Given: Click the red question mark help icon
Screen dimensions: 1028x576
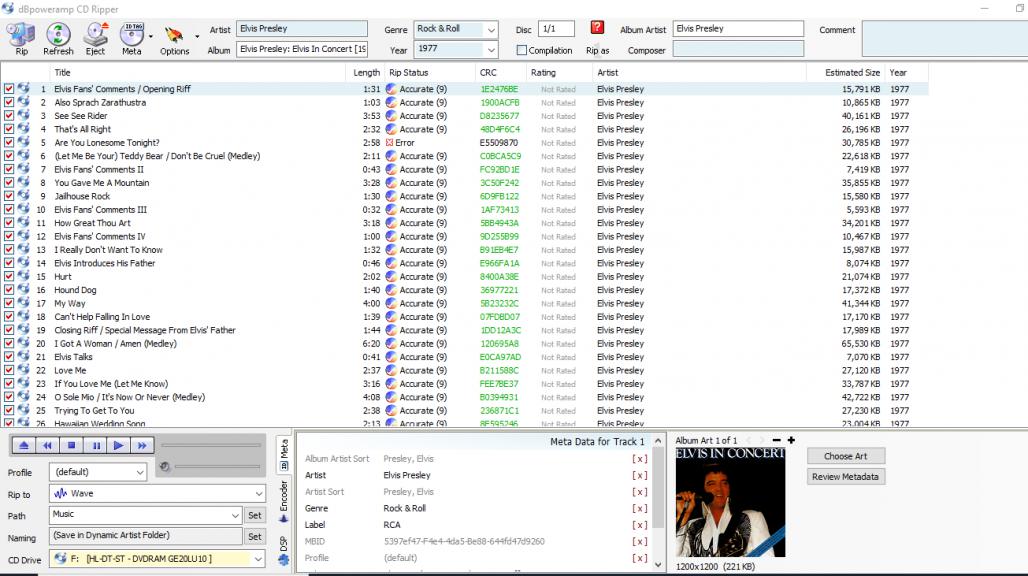Looking at the screenshot, I should tap(597, 28).
